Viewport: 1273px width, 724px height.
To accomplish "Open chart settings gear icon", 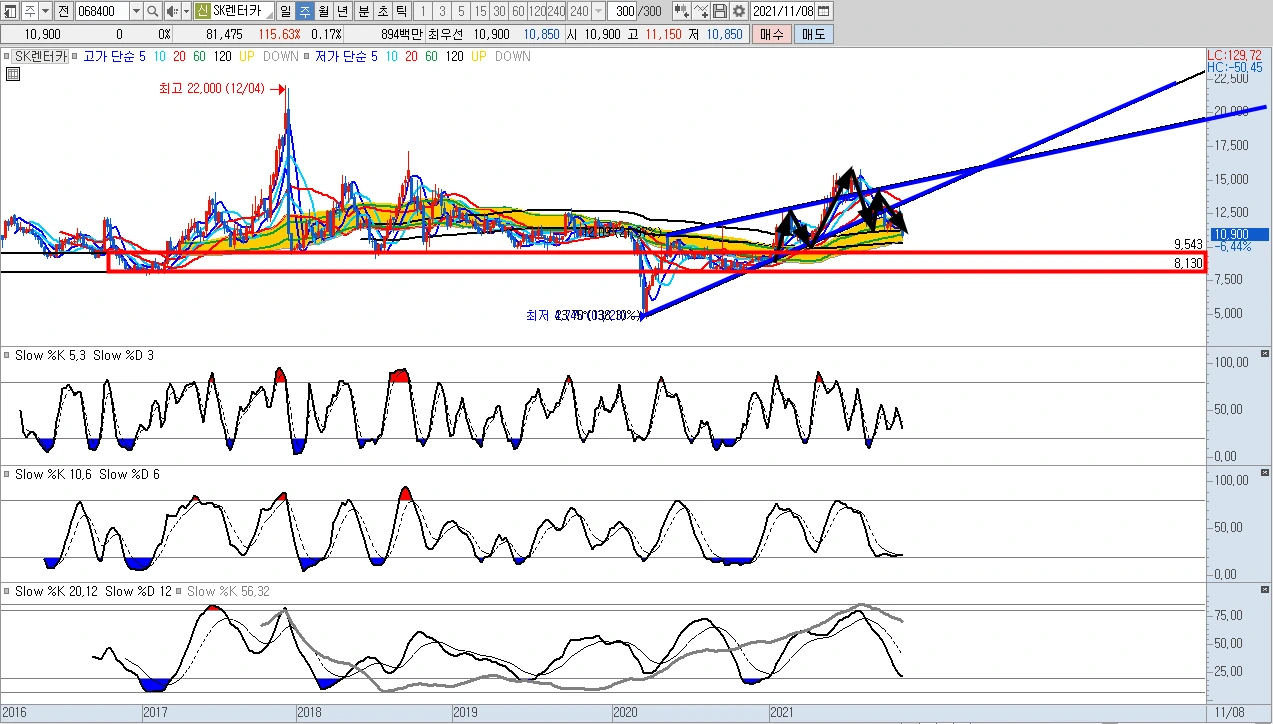I will [738, 12].
